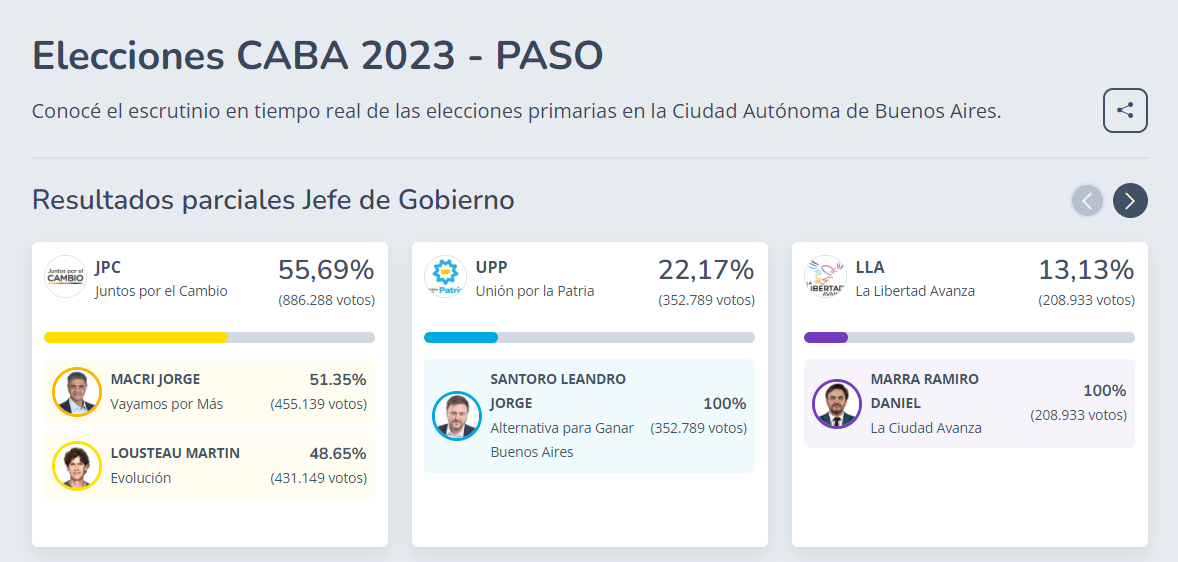1178x562 pixels.
Task: Click the Elecciones CABA 2023 - PASO heading
Action: point(317,56)
